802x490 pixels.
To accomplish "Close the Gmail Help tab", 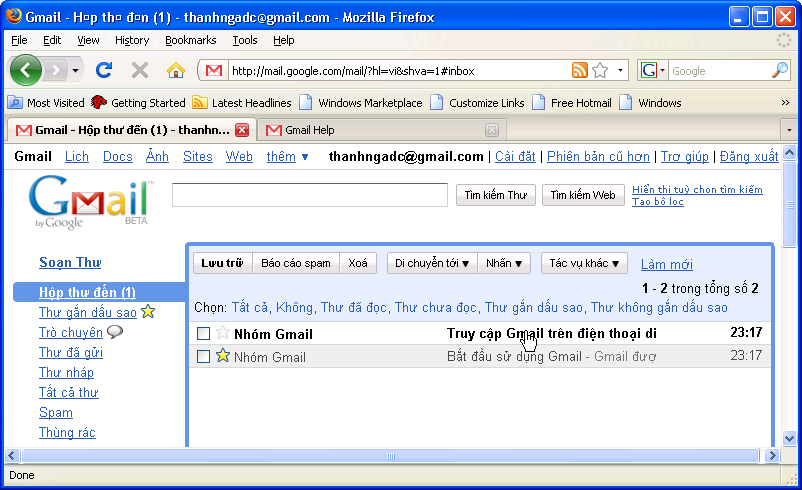I will pyautogui.click(x=492, y=130).
